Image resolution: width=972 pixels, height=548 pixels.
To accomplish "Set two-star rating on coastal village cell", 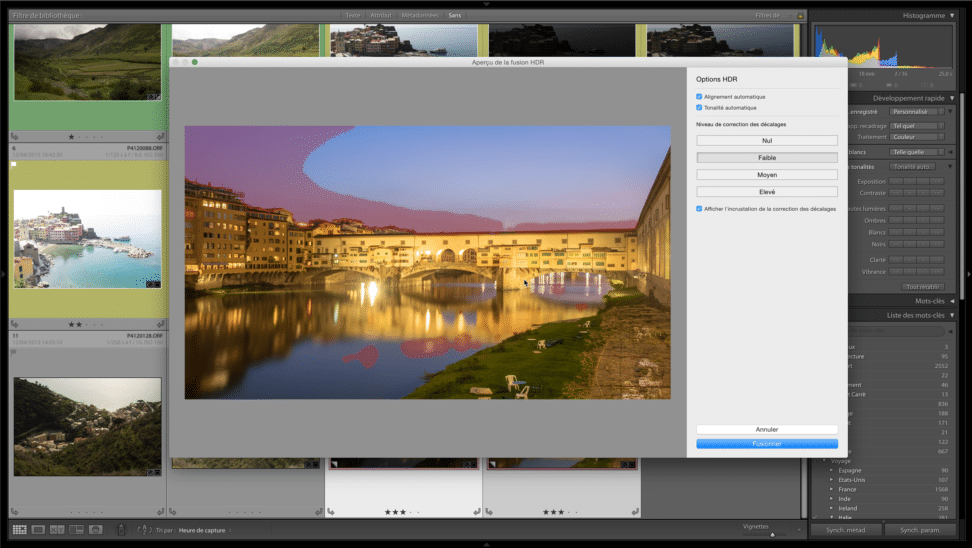I will pyautogui.click(x=79, y=324).
